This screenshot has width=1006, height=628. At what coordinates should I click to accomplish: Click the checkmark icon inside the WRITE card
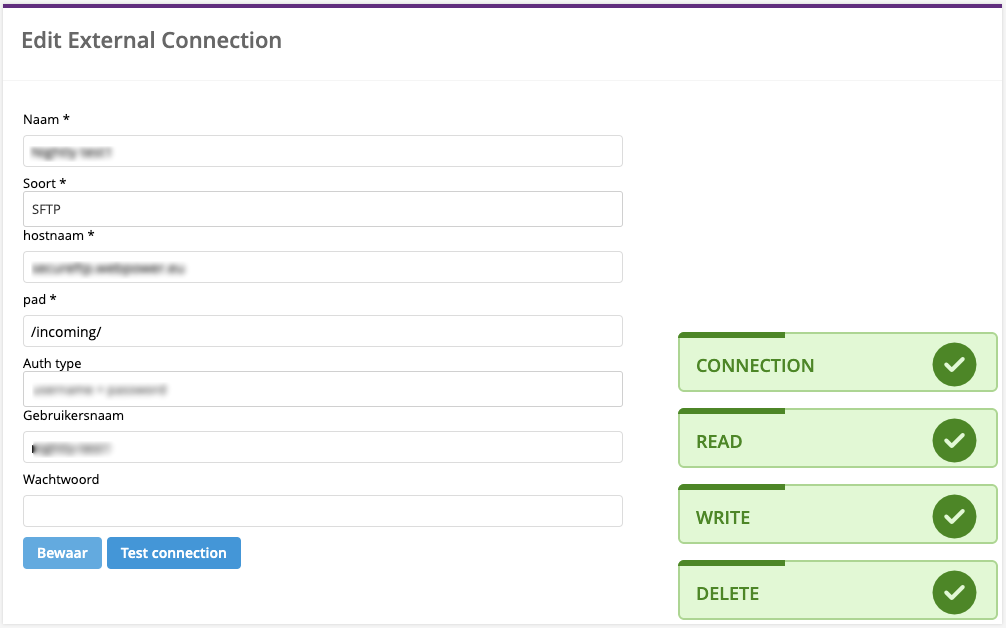[954, 516]
